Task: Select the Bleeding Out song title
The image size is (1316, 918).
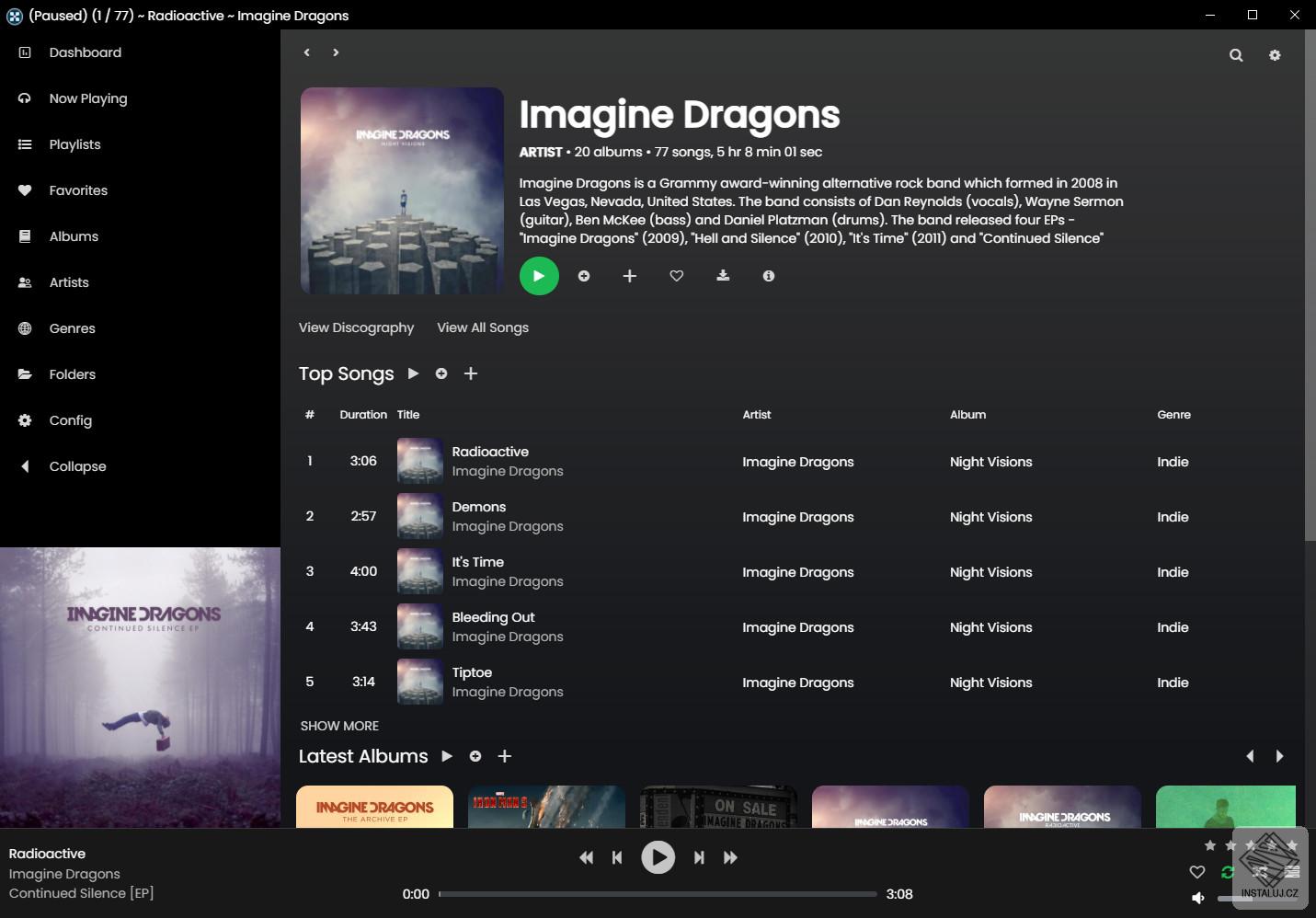Action: pyautogui.click(x=493, y=617)
